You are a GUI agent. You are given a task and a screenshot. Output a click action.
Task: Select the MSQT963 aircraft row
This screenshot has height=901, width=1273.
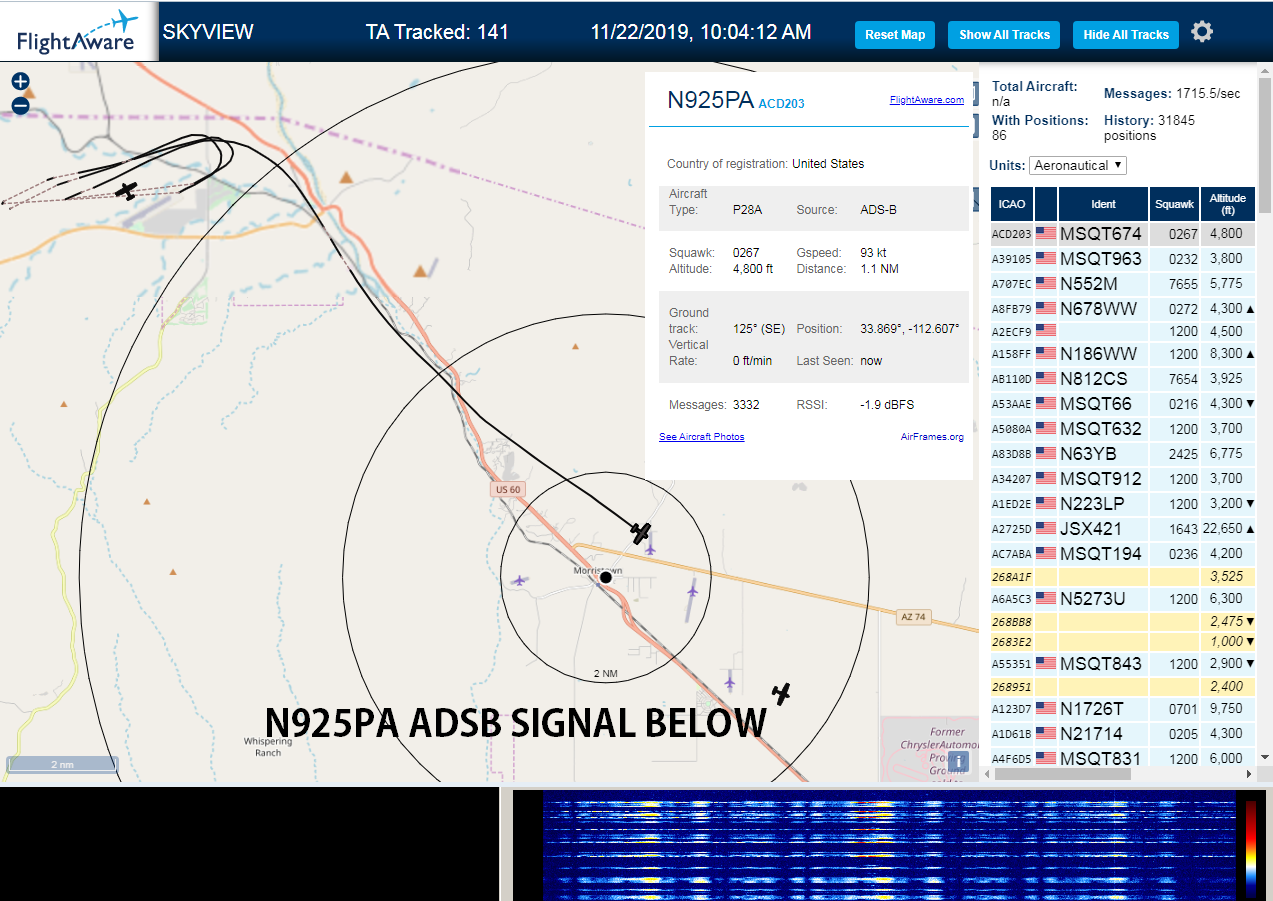click(1123, 259)
